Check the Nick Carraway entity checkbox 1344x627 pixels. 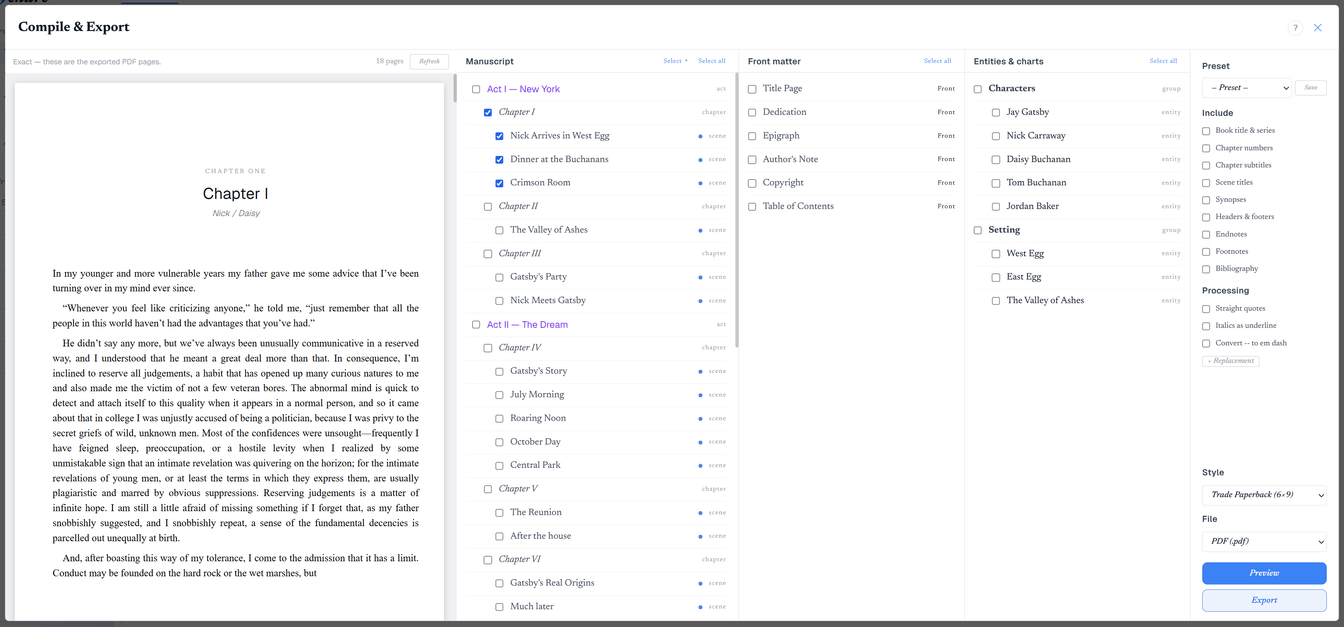pyautogui.click(x=996, y=136)
